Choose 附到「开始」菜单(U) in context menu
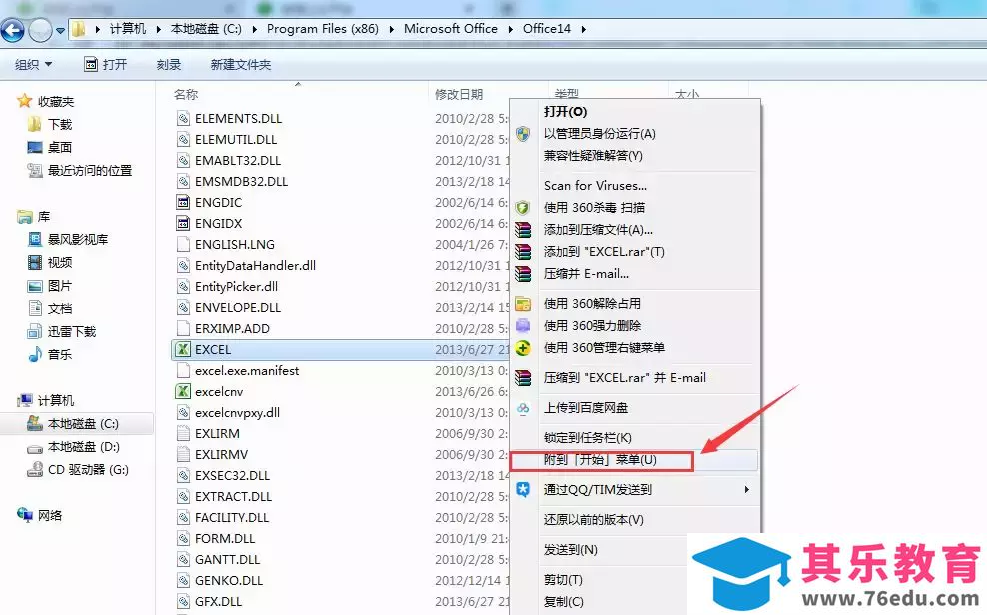This screenshot has height=615, width=987. 600,460
